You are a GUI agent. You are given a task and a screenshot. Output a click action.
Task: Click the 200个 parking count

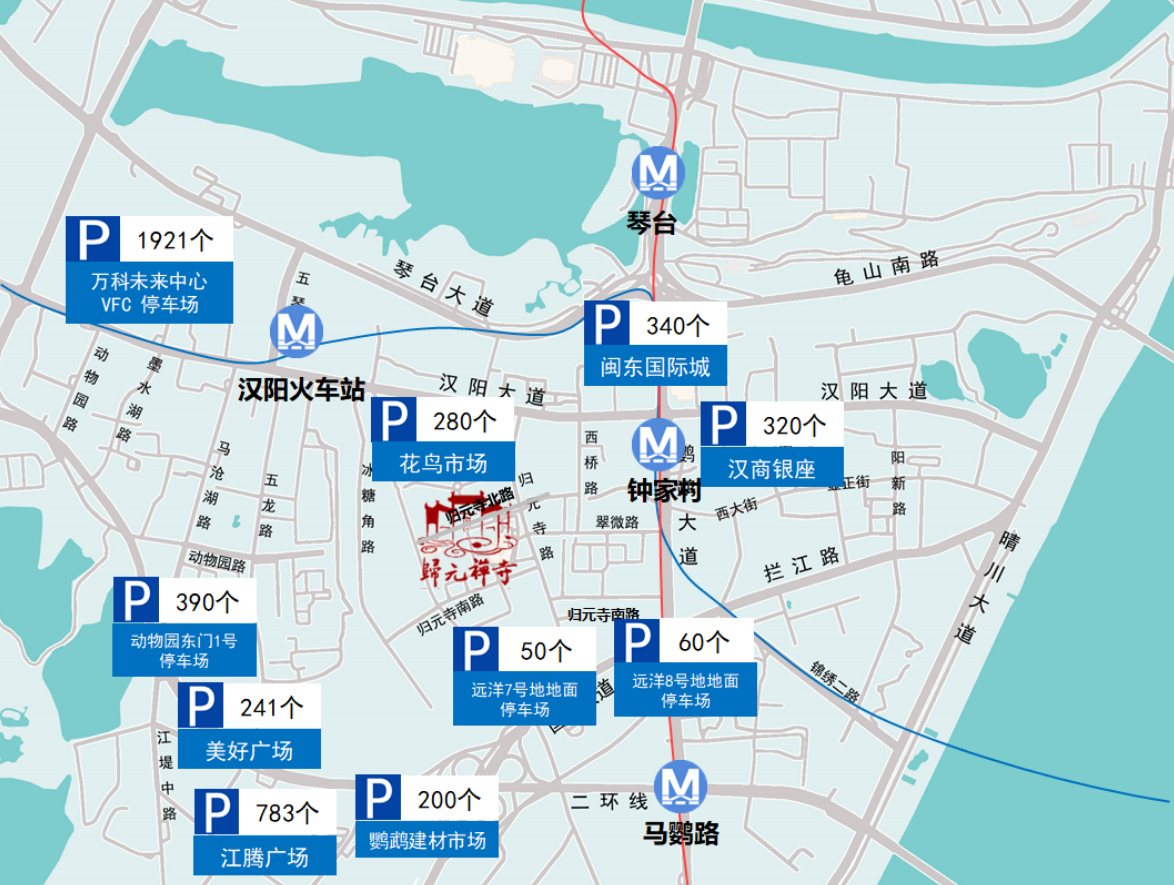[448, 799]
